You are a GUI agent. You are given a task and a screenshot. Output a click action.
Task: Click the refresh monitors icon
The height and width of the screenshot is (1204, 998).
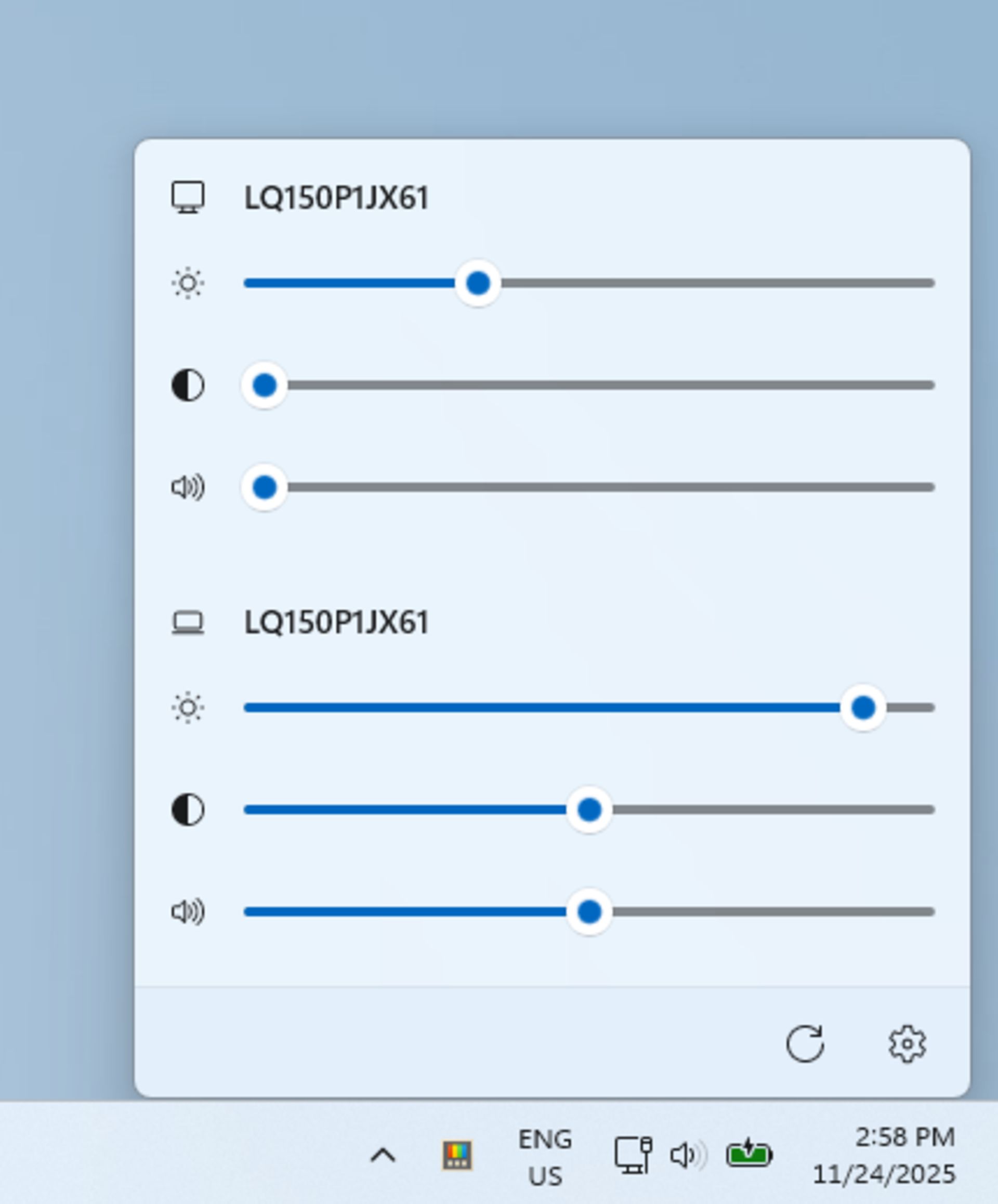click(x=805, y=1043)
